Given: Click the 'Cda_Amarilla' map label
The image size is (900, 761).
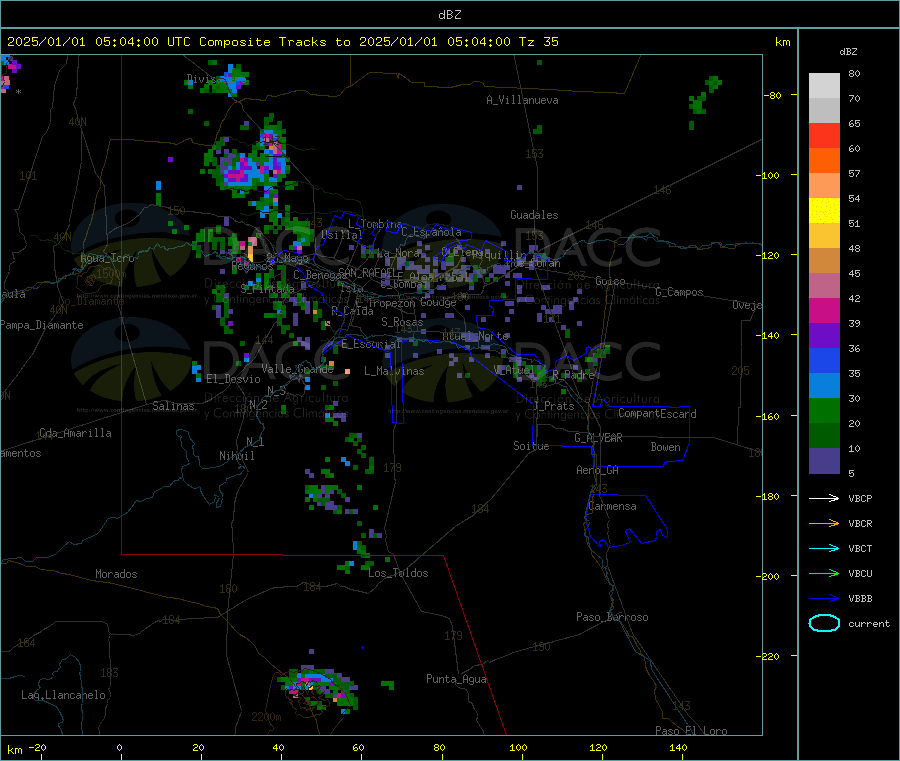Looking at the screenshot, I should [75, 433].
